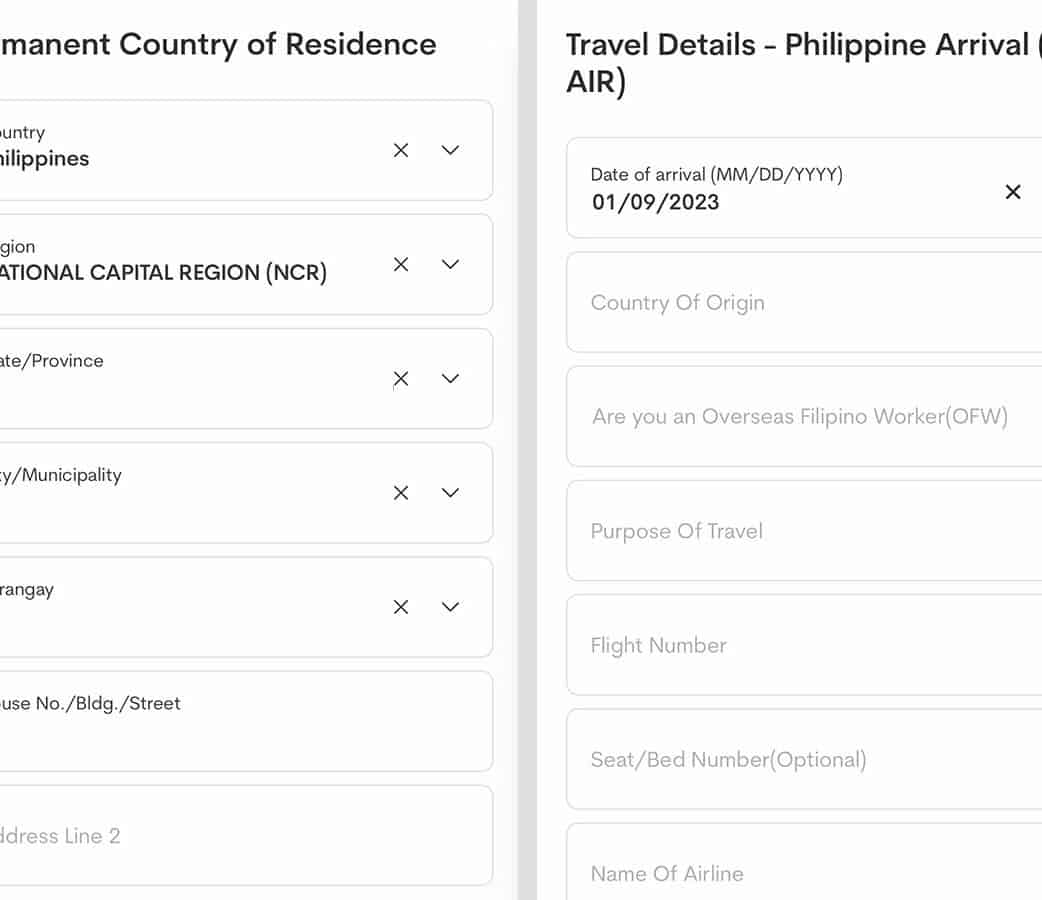
Task: Clear the State/Province field
Action: point(401,379)
